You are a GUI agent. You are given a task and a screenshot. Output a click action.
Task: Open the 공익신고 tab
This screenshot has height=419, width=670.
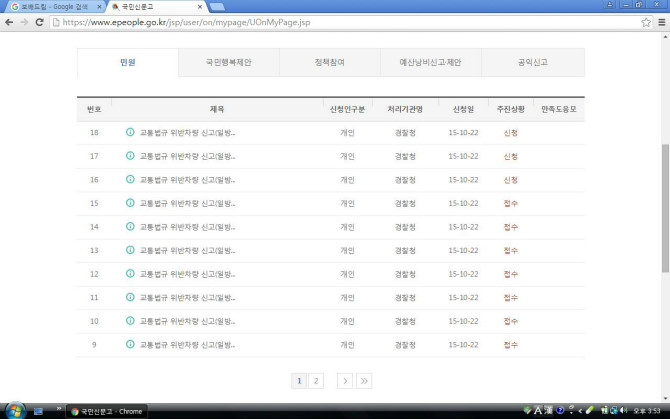[x=532, y=62]
